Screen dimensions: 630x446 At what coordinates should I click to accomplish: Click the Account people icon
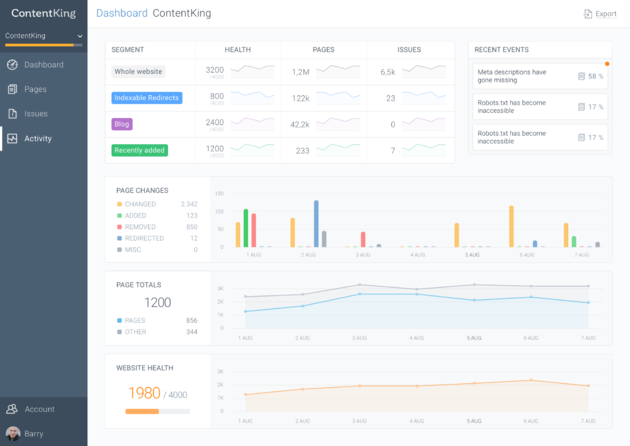[x=12, y=409]
